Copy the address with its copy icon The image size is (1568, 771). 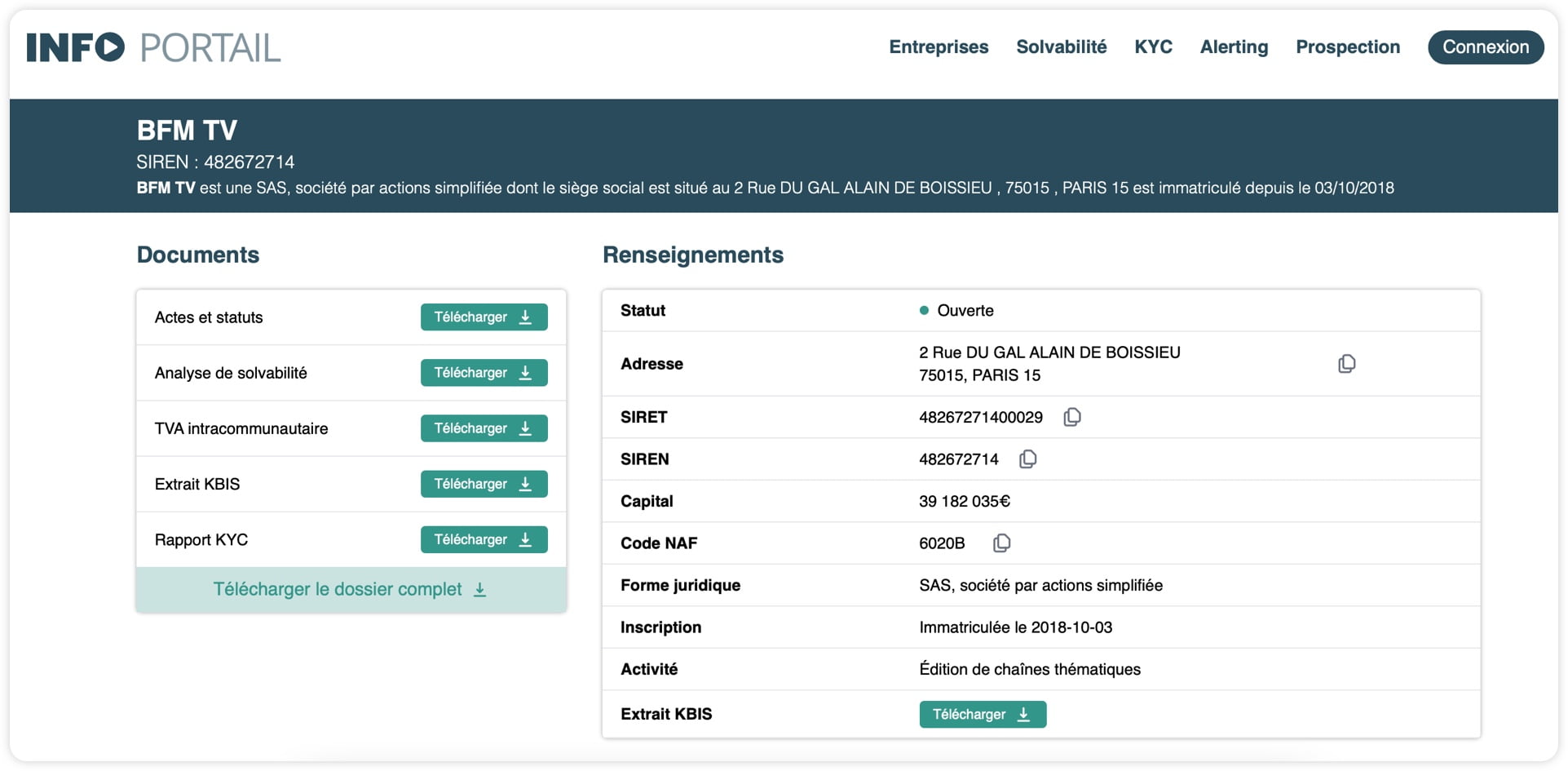[x=1346, y=364]
